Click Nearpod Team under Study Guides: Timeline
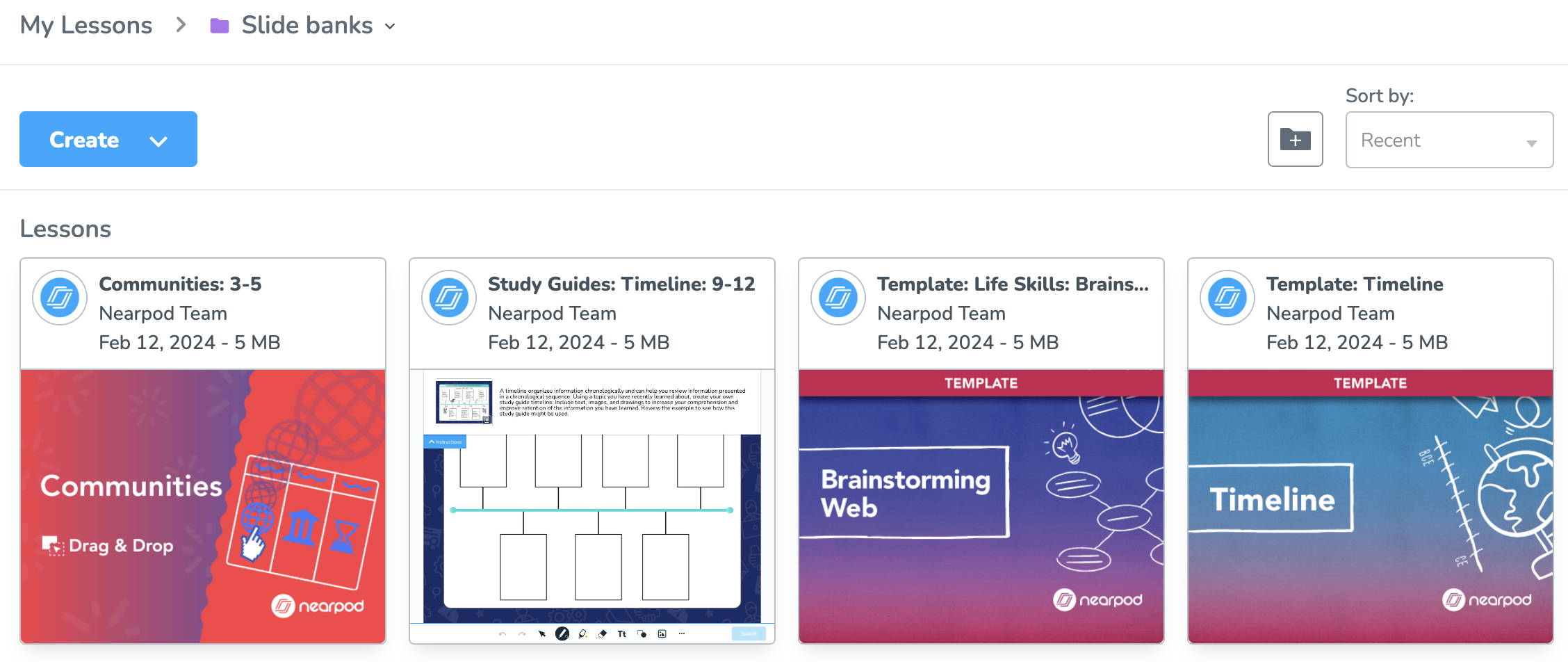 click(x=552, y=314)
